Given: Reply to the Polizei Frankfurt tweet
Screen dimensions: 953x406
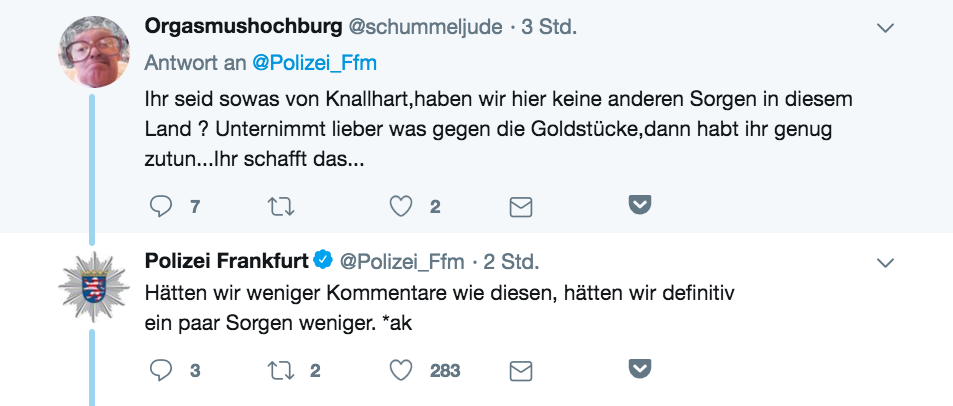Looking at the screenshot, I should pyautogui.click(x=161, y=370).
